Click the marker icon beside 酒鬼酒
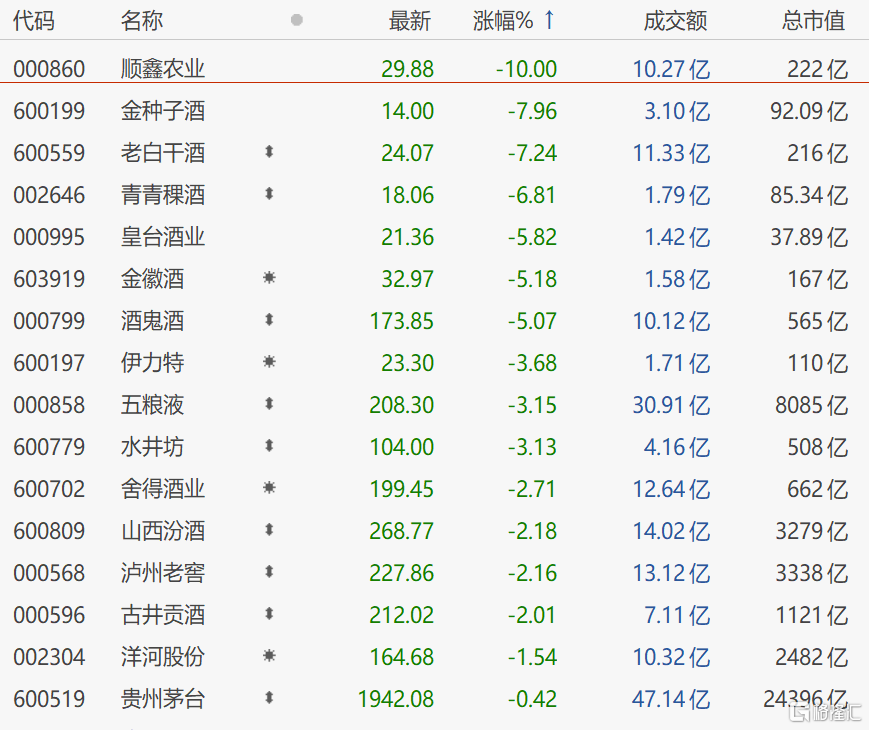This screenshot has height=730, width=869. (269, 319)
